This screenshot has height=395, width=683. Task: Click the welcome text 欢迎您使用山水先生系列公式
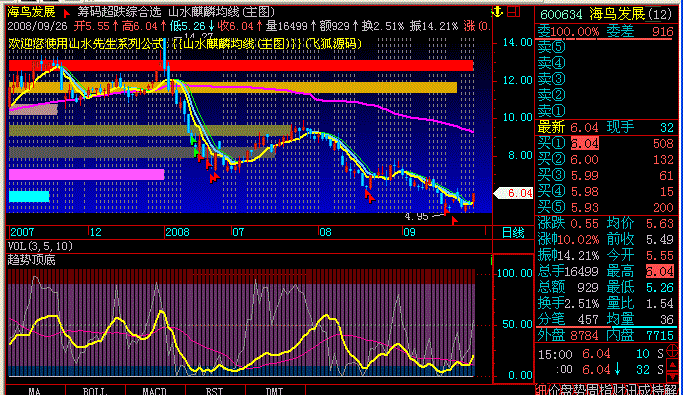85,44
